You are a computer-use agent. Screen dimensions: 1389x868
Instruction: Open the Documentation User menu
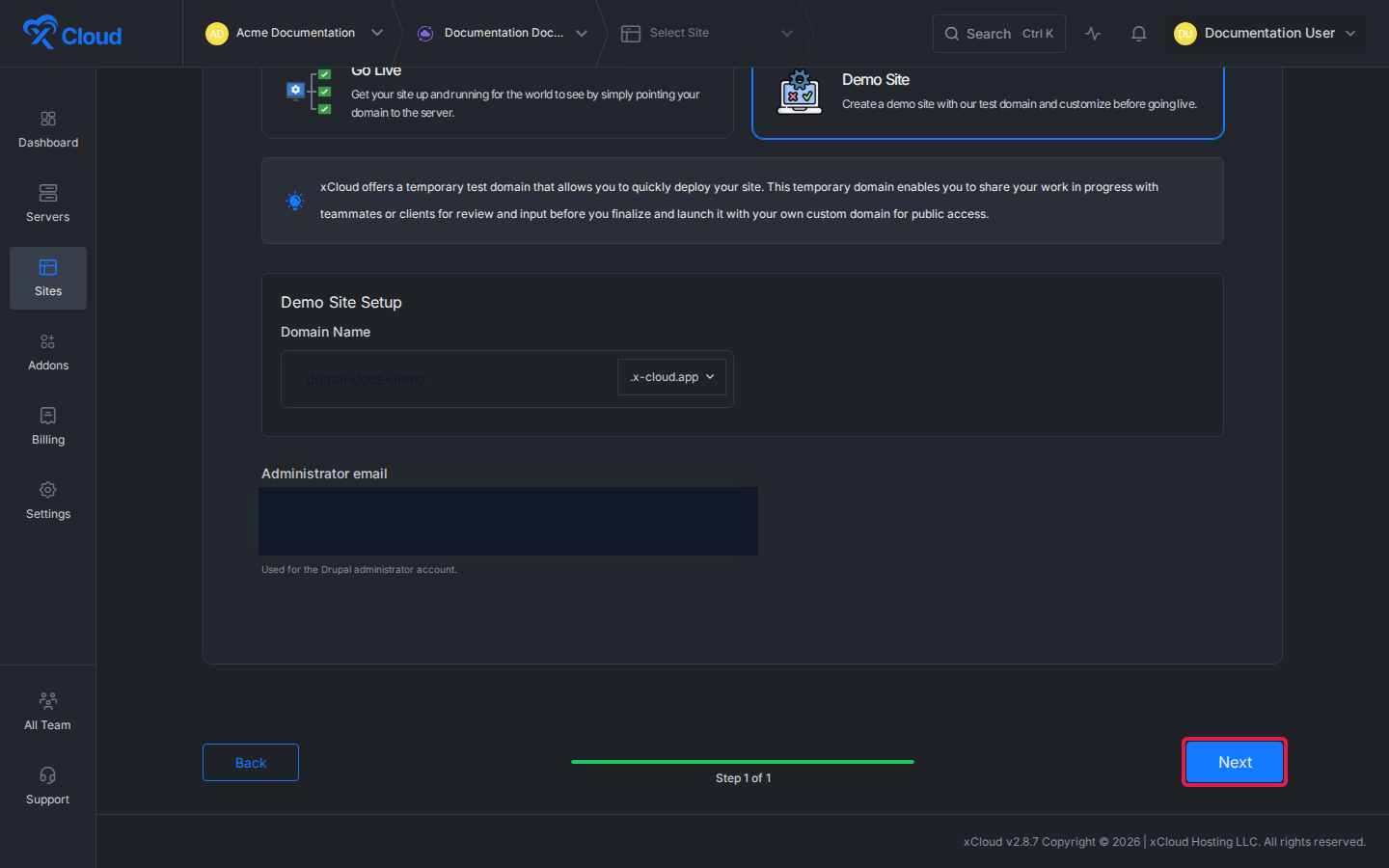click(1266, 34)
